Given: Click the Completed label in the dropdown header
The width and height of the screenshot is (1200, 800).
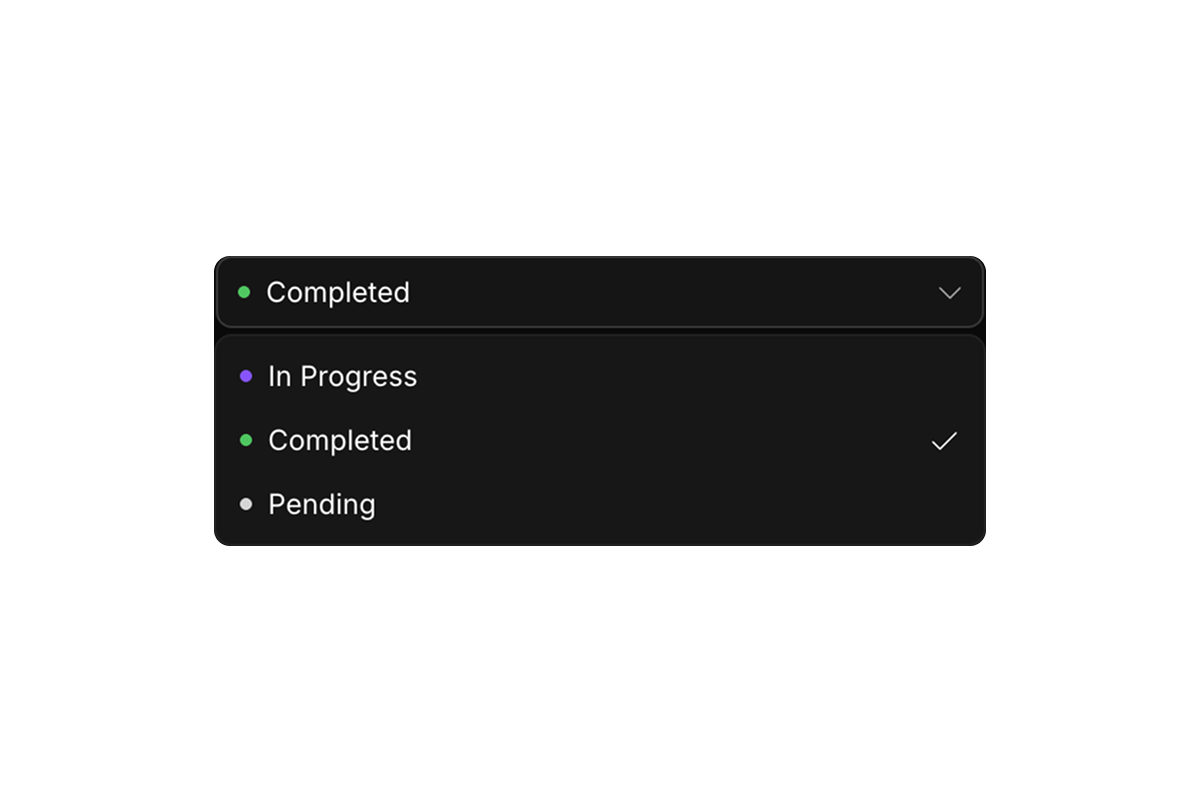Looking at the screenshot, I should [x=338, y=292].
